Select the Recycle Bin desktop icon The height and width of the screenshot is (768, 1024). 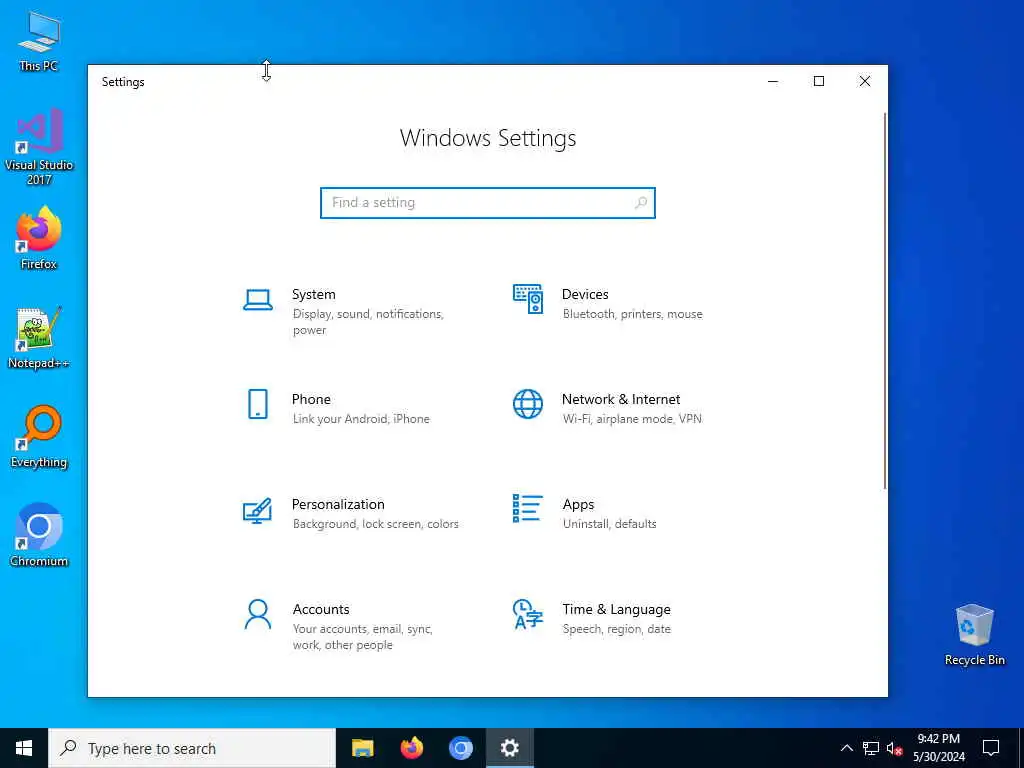974,635
